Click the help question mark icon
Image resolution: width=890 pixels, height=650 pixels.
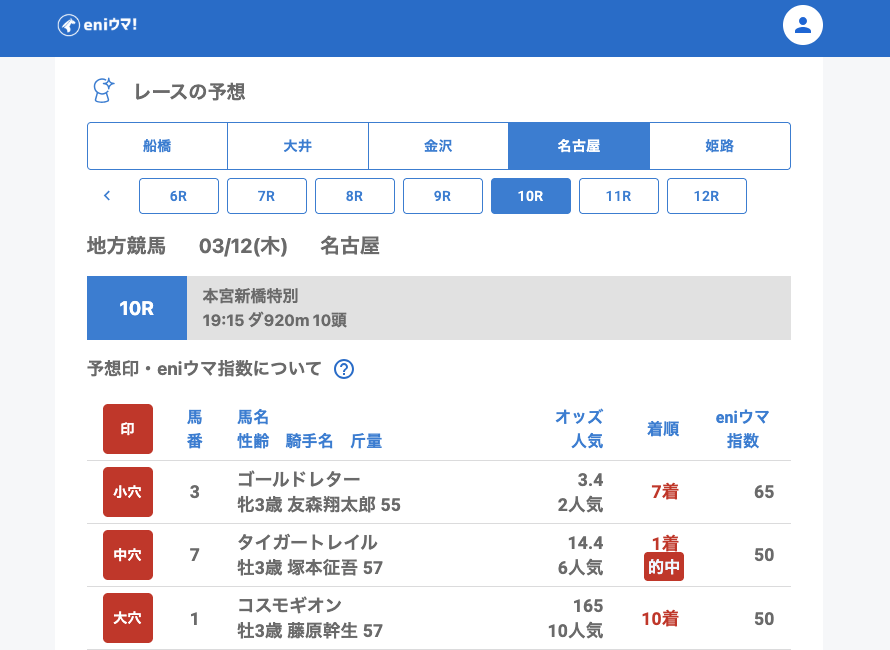coord(344,369)
